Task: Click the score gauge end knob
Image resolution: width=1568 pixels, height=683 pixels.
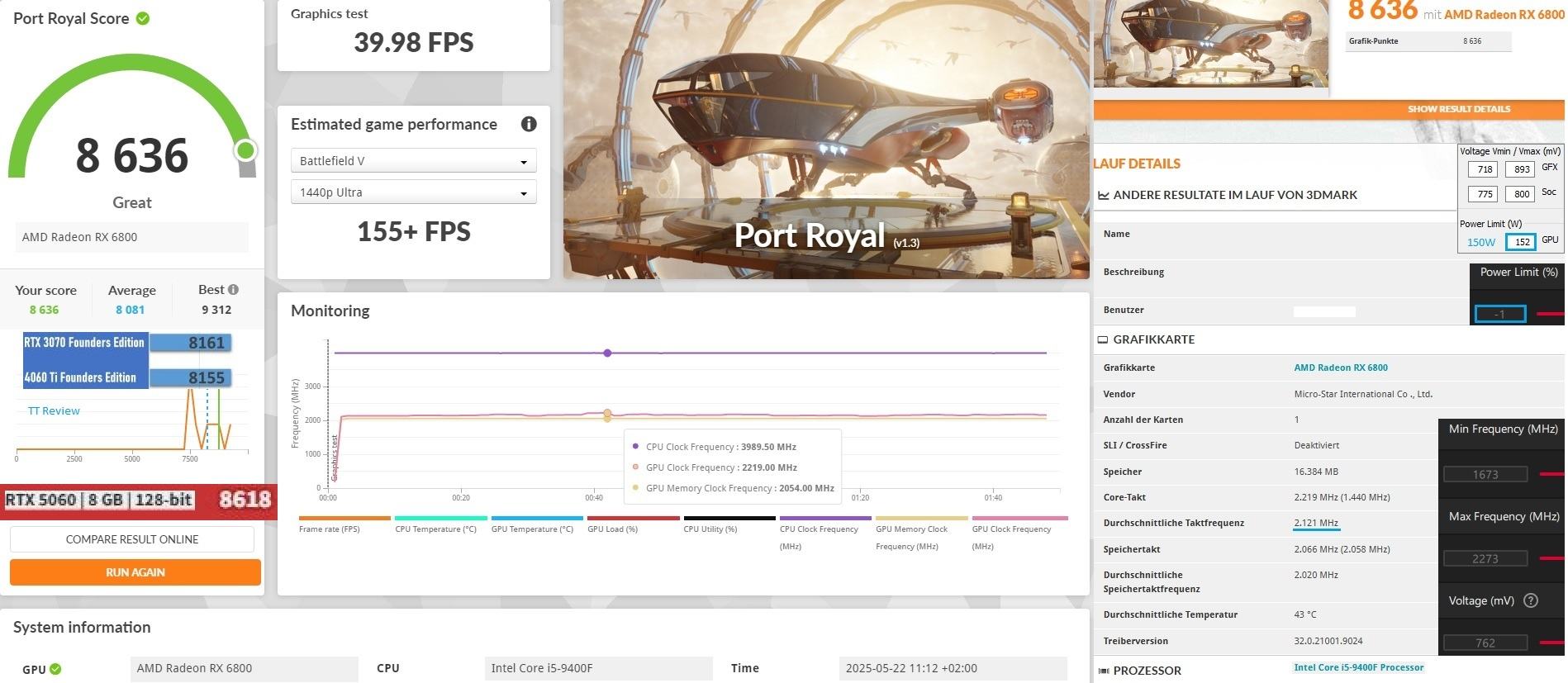Action: tap(245, 150)
